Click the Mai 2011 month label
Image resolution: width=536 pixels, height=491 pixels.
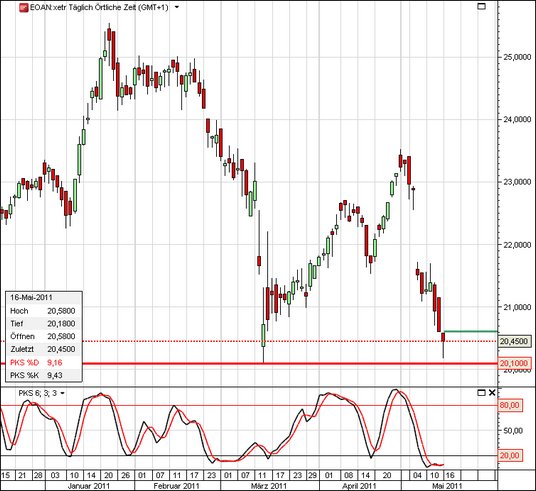tap(447, 486)
